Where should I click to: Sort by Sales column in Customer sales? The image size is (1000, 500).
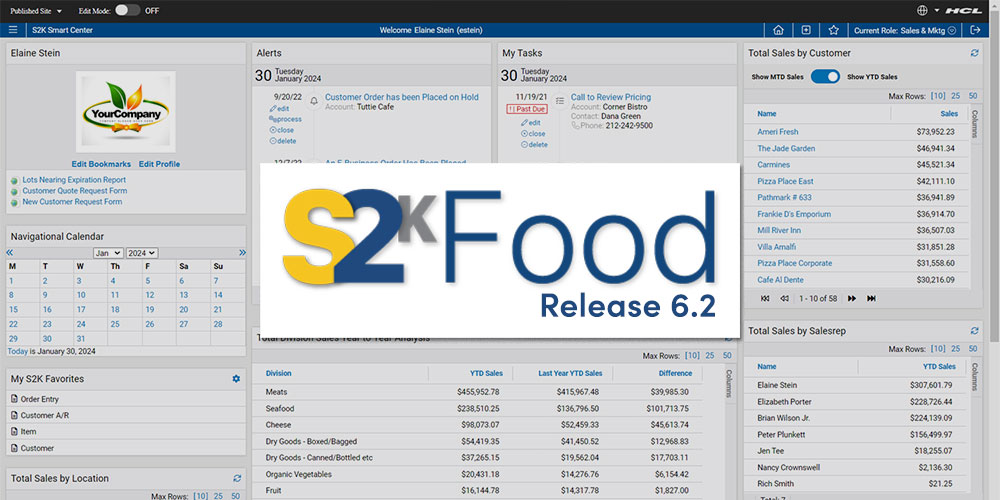point(949,114)
